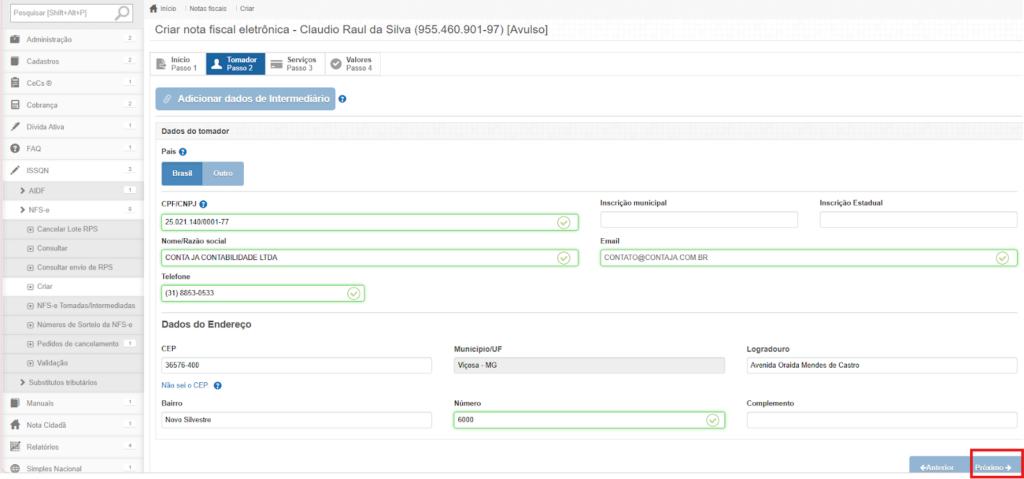Click the Início home icon in breadcrumb
The image size is (1024, 479).
tap(154, 8)
